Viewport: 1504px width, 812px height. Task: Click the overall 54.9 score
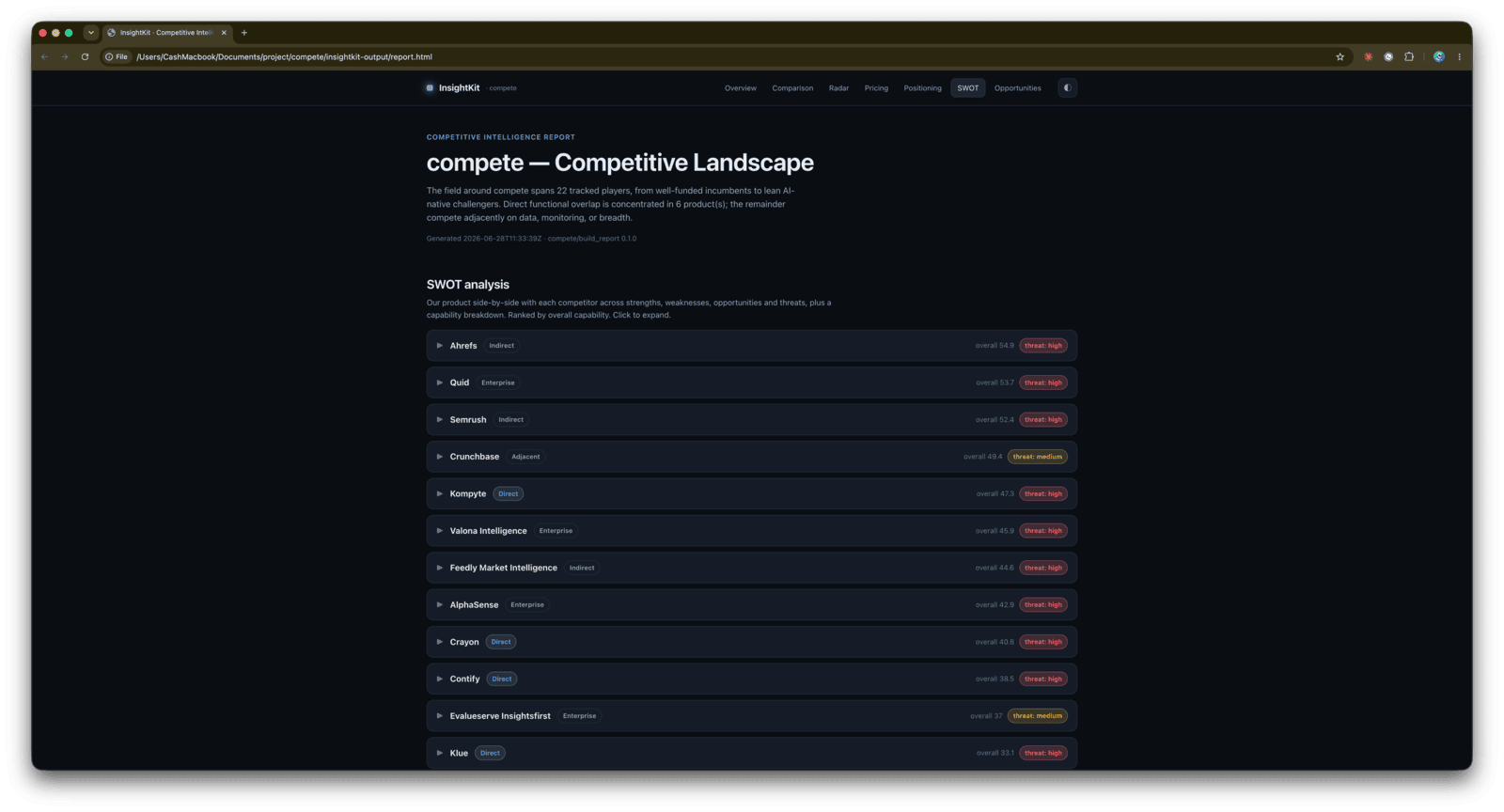[x=995, y=346]
